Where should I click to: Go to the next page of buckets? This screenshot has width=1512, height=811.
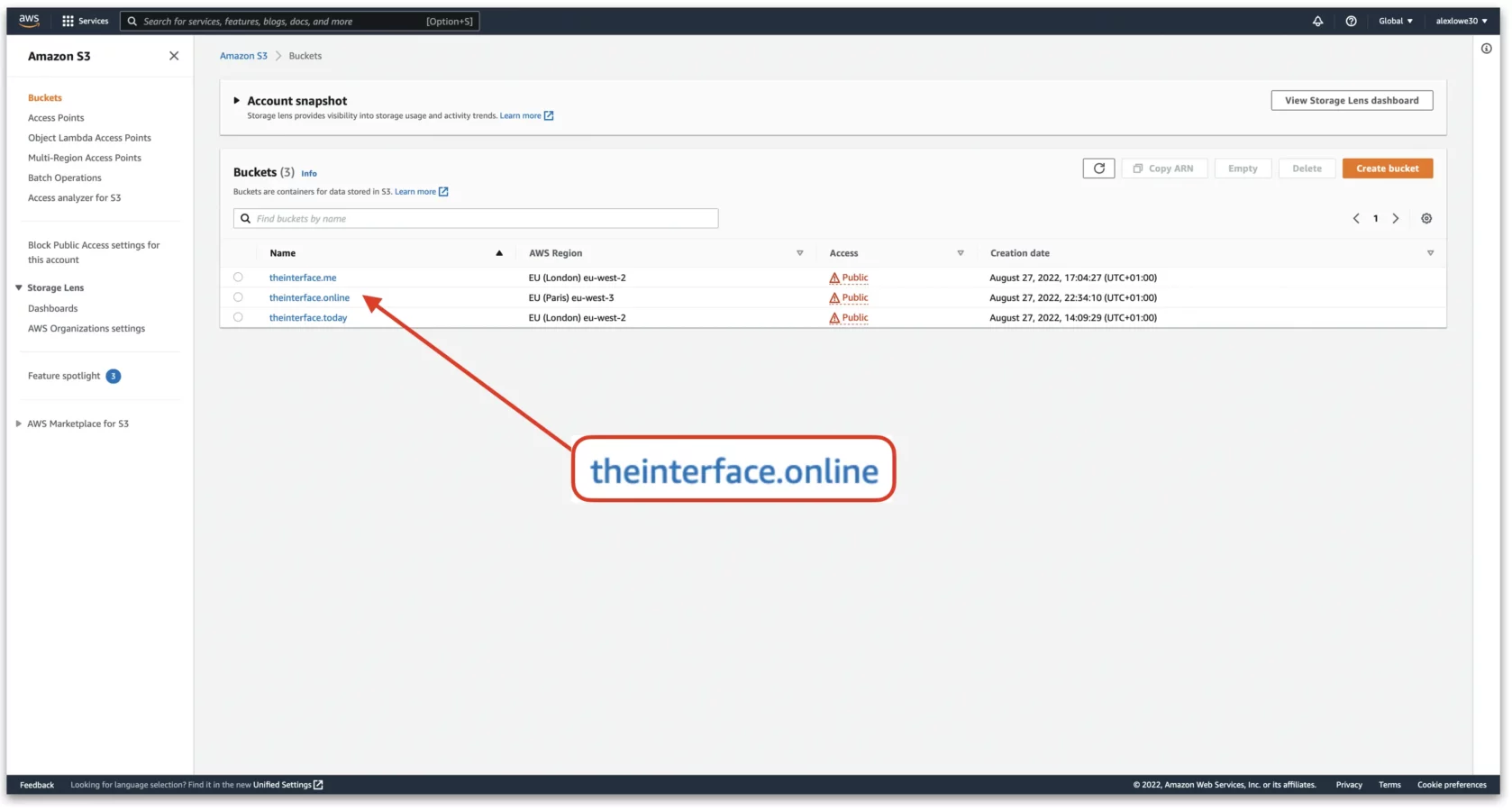click(x=1396, y=218)
